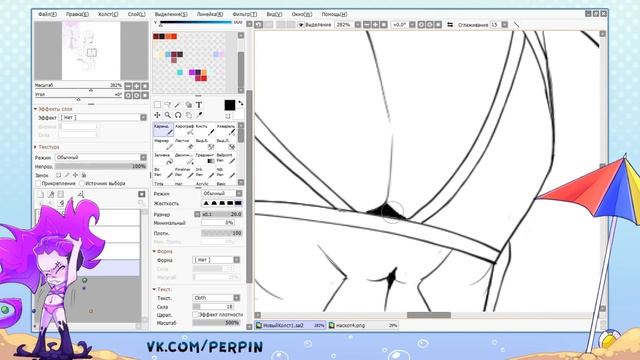Screen dimensions: 640x360
Task: Expand the Текстура section
Action: coord(36,147)
